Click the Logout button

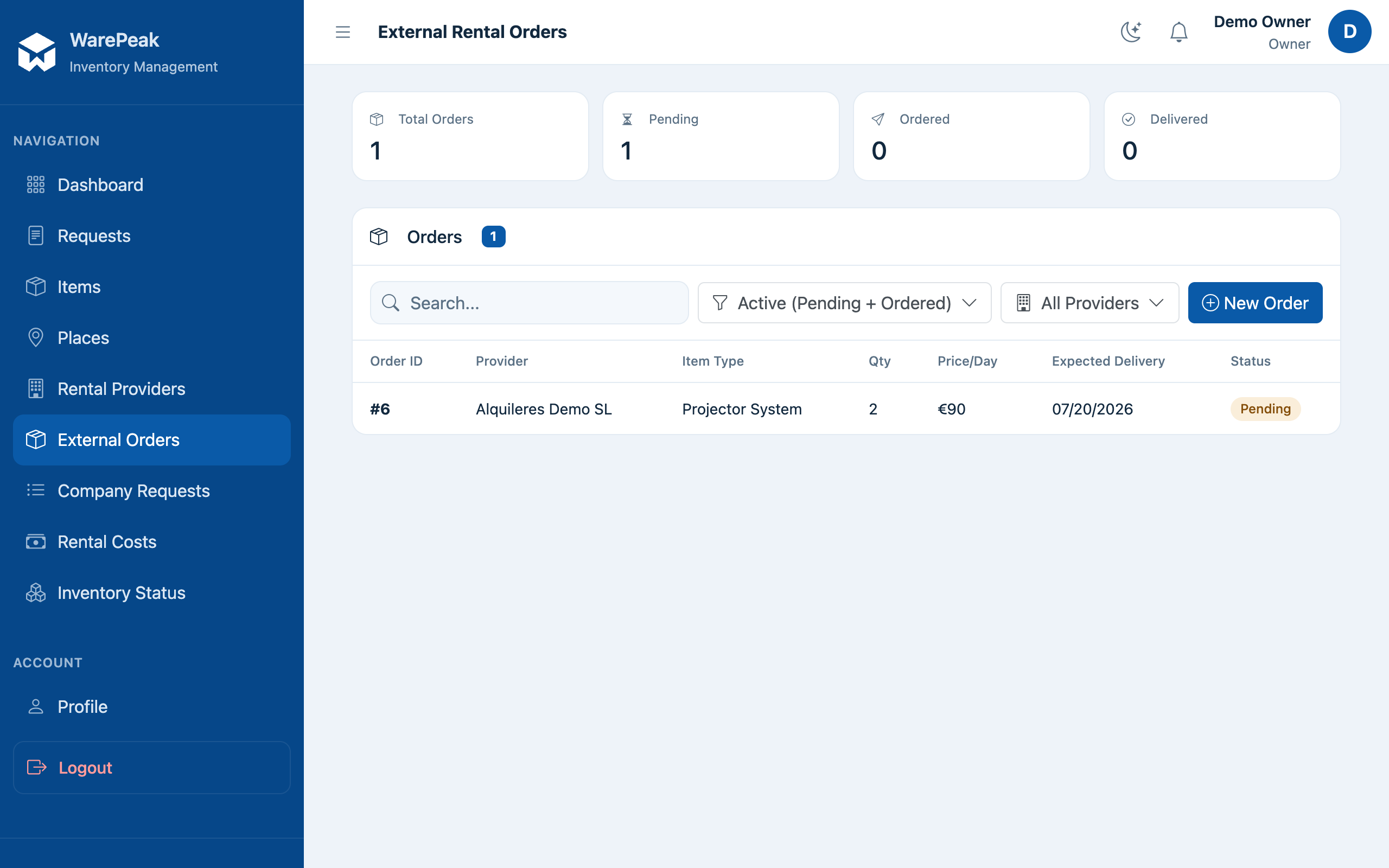click(151, 768)
